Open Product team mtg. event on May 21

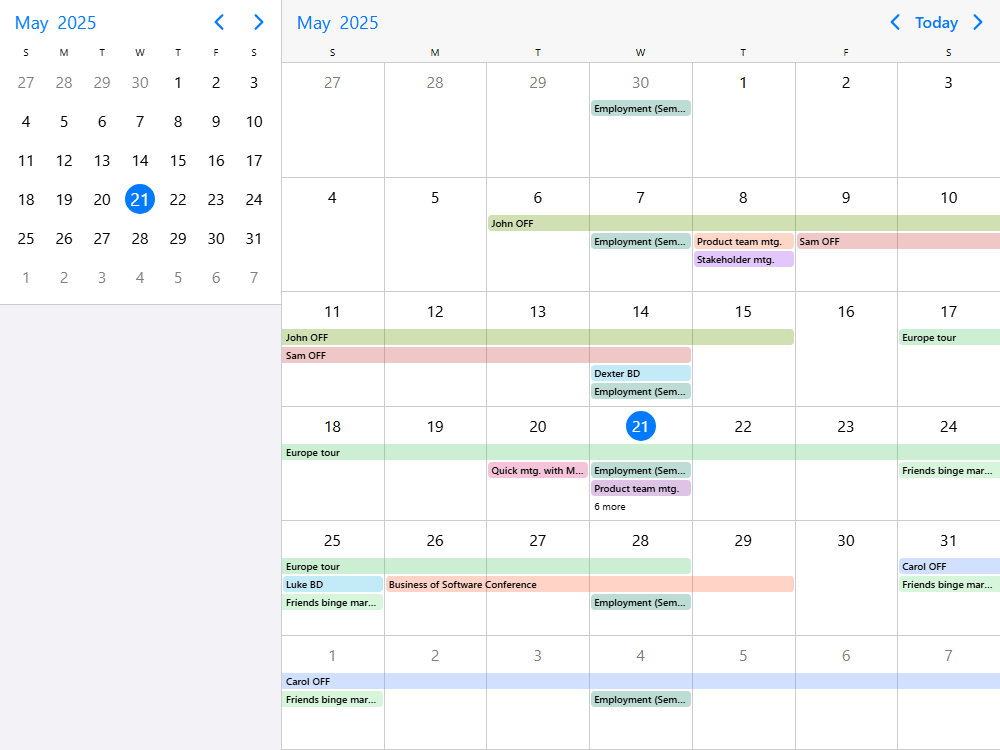coord(640,488)
